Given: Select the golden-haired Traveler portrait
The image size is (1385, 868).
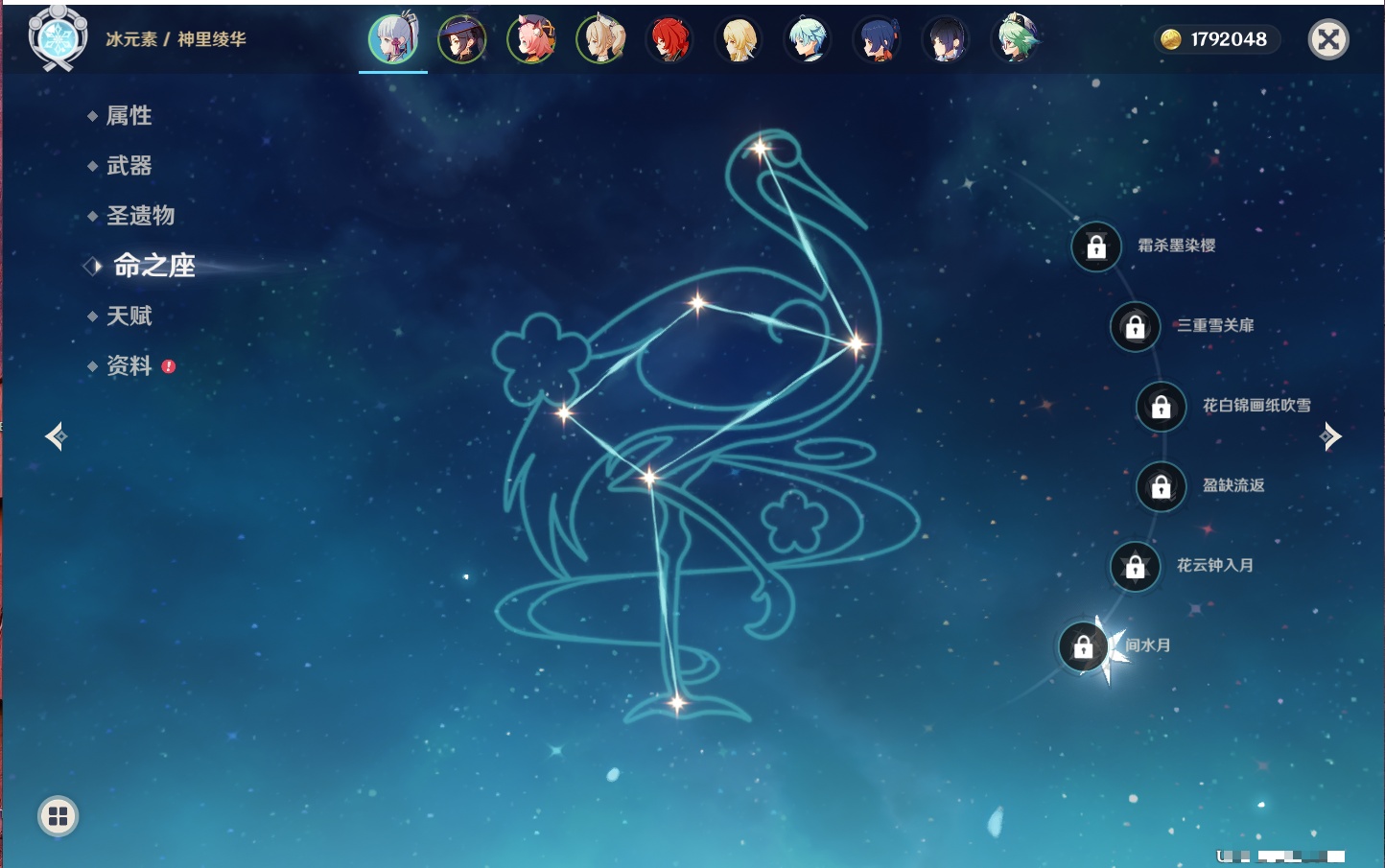Looking at the screenshot, I should (739, 39).
